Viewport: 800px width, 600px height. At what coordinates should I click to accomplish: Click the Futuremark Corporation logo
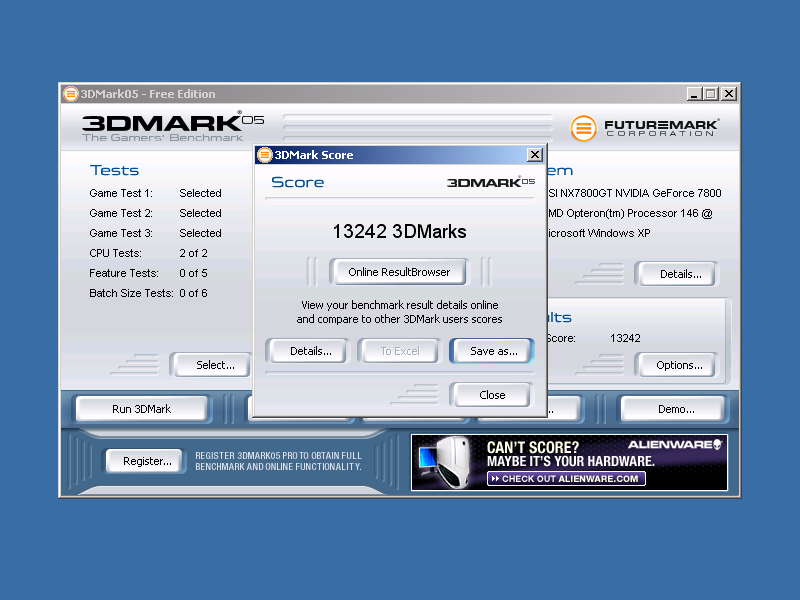[x=644, y=128]
